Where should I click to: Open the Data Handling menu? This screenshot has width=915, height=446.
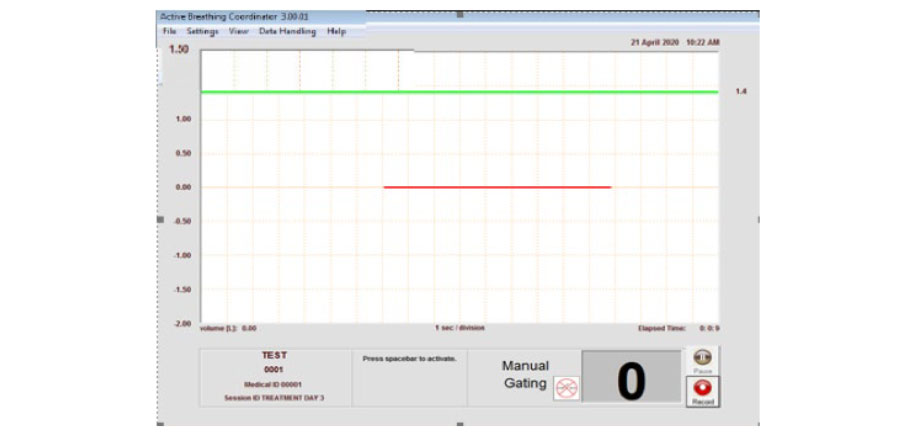click(x=287, y=32)
